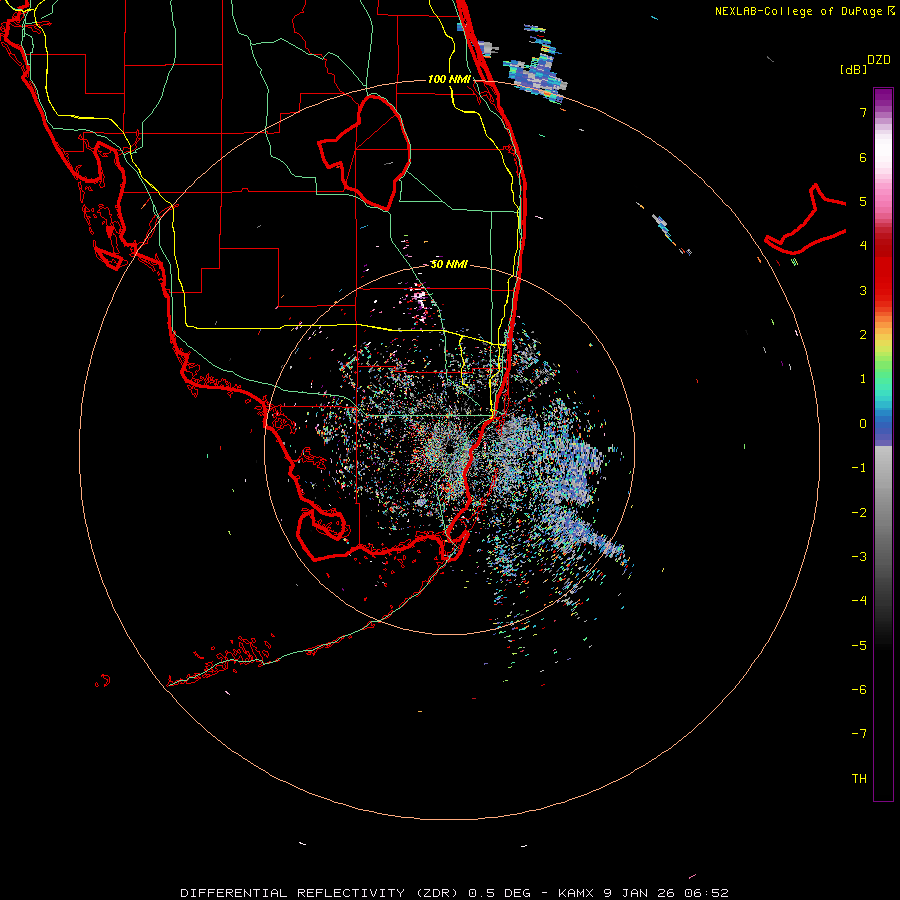This screenshot has height=900, width=900.
Task: Click the -7 value on the color scale
Action: (859, 734)
